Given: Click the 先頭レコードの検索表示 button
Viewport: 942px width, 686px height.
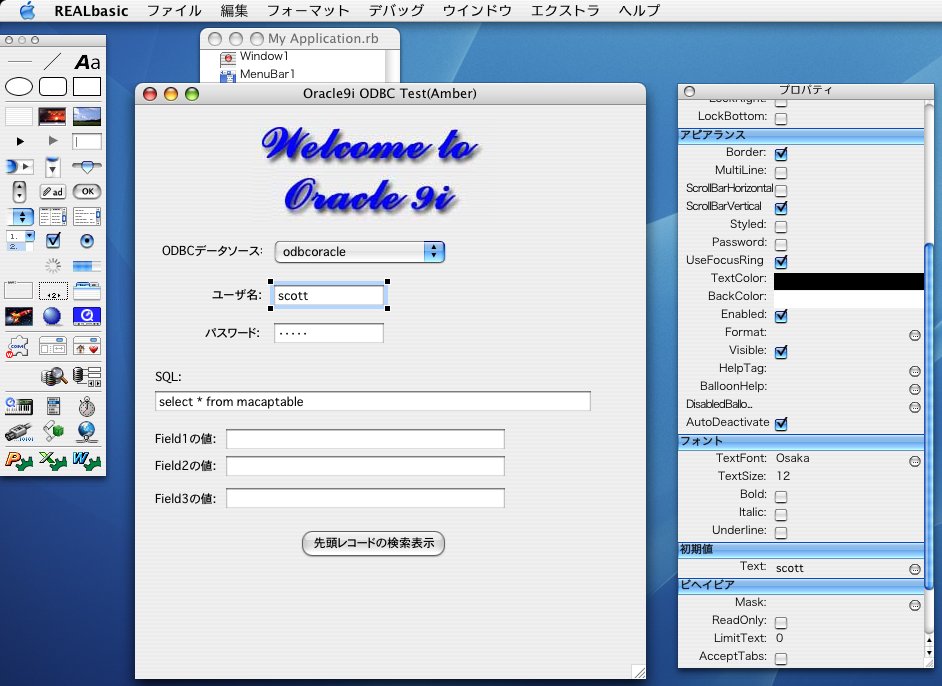Looking at the screenshot, I should [x=373, y=543].
